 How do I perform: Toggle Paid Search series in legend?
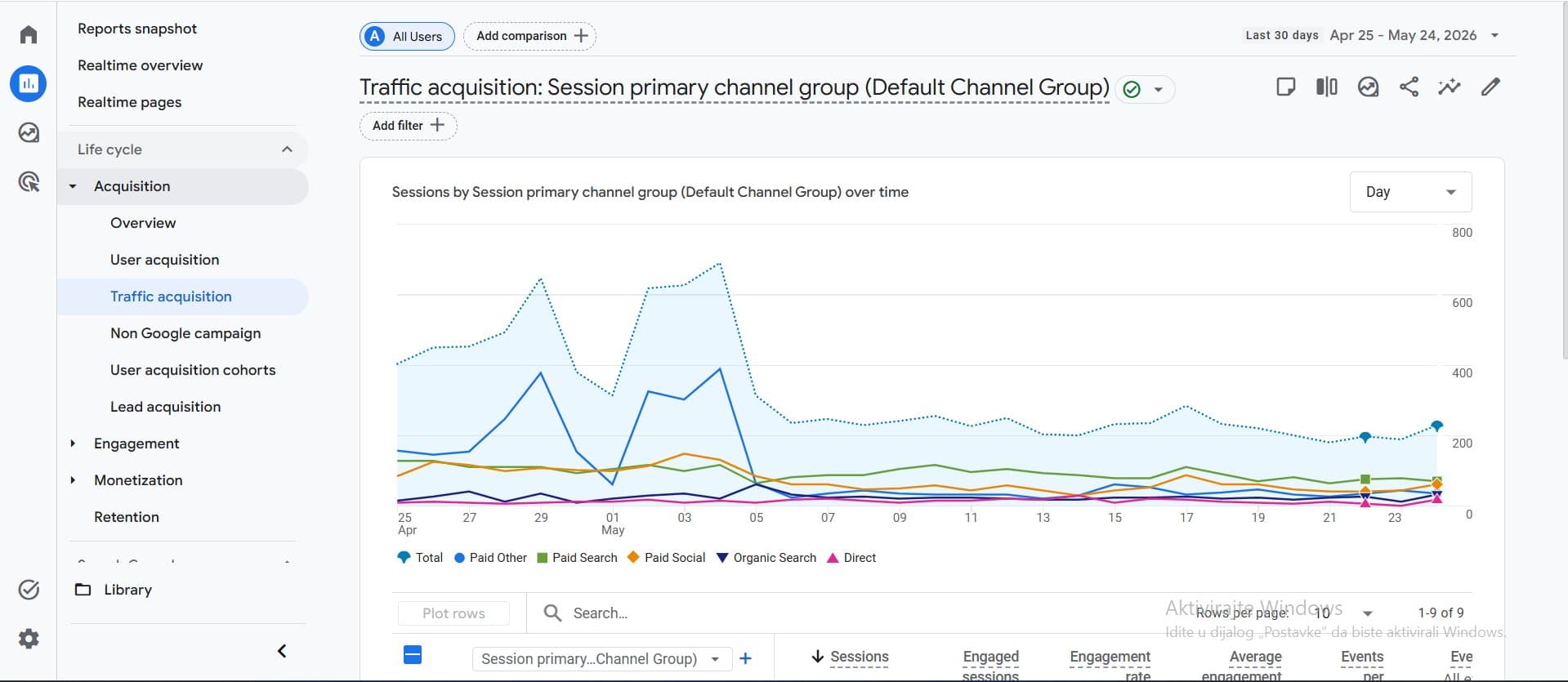click(x=577, y=558)
